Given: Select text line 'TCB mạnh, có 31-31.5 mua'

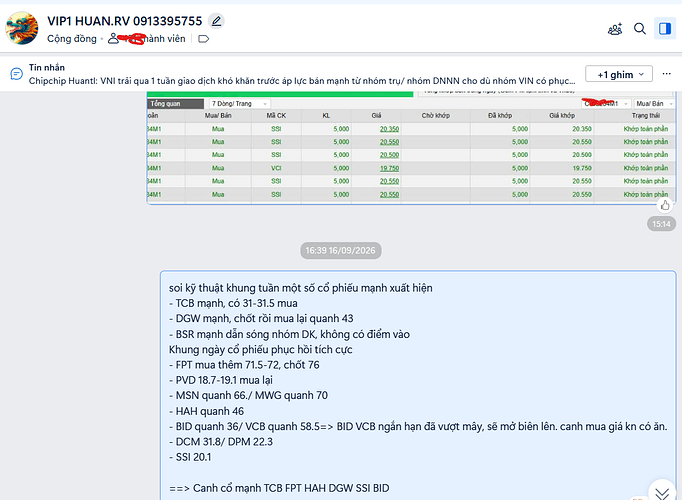Looking at the screenshot, I should coord(233,303).
